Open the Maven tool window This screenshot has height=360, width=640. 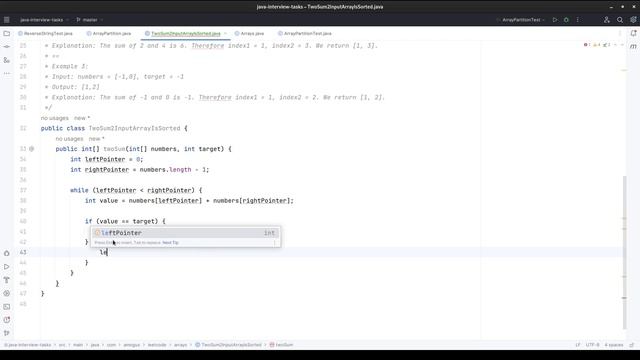[x=633, y=47]
